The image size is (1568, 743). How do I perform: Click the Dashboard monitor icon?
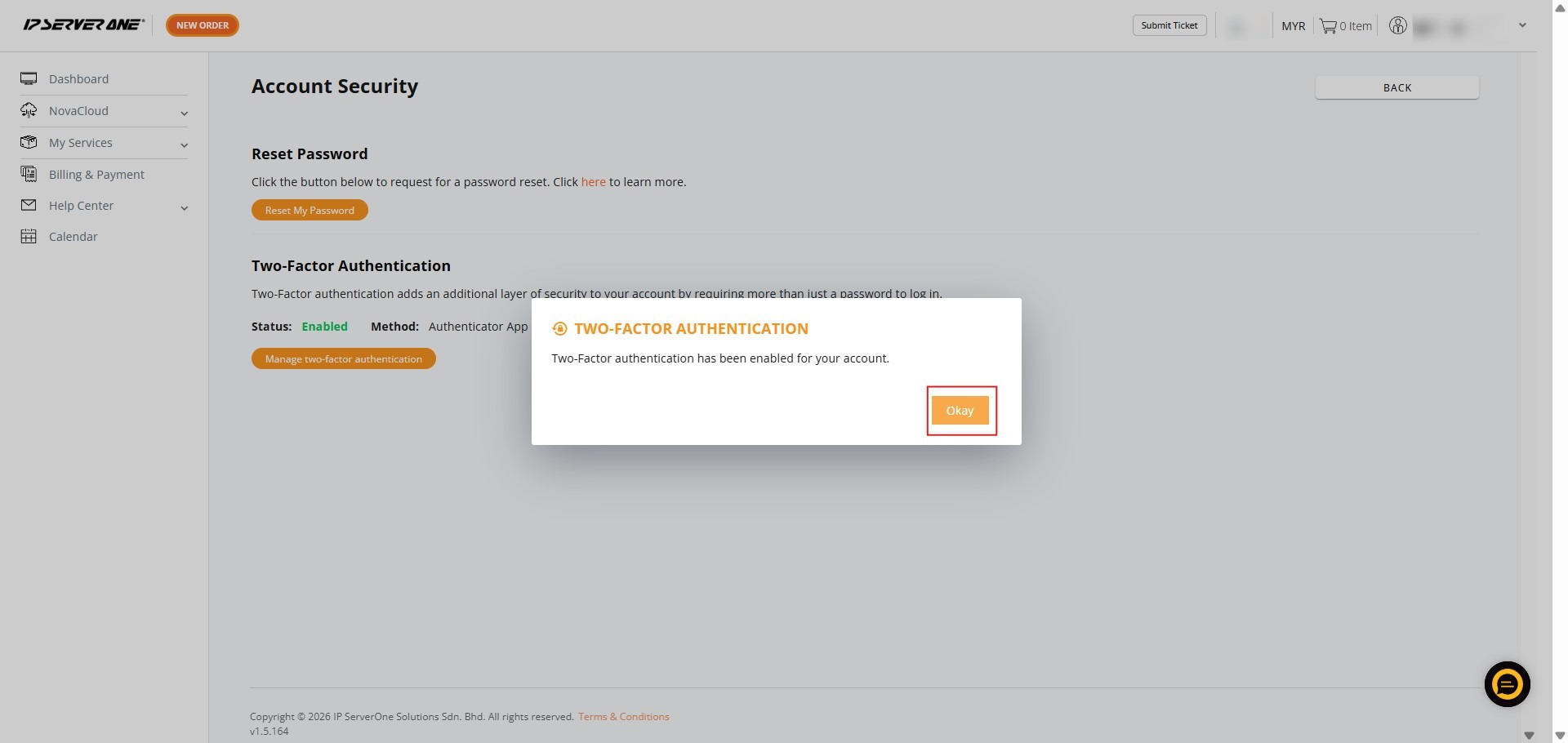tap(29, 78)
